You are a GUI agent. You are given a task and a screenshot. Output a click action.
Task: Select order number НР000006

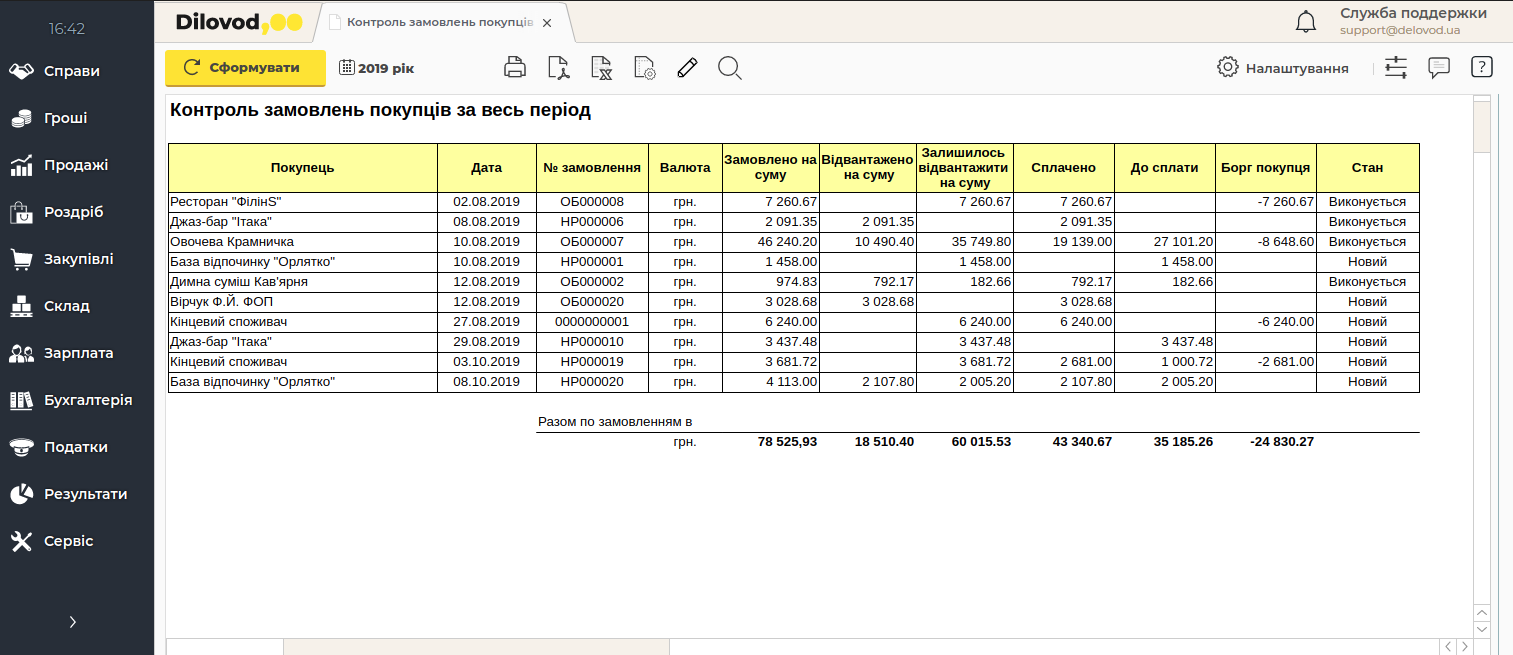point(592,222)
